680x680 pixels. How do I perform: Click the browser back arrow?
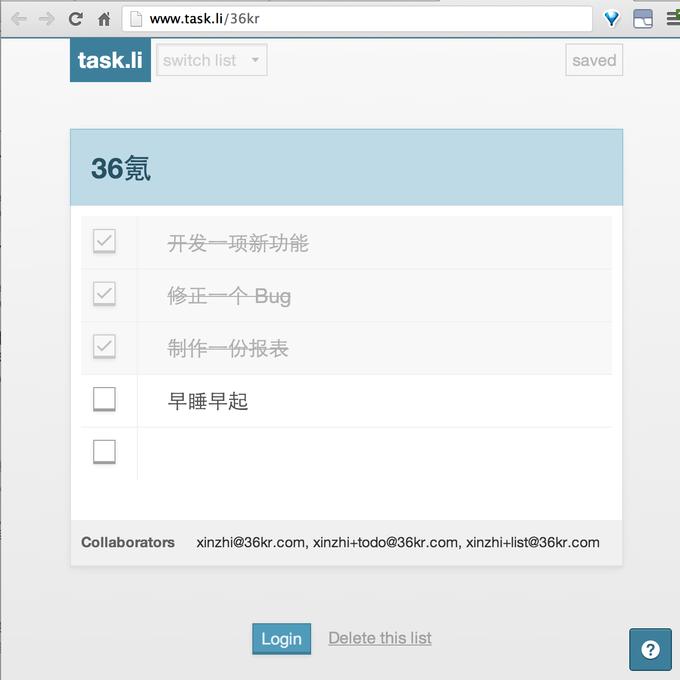point(19,19)
